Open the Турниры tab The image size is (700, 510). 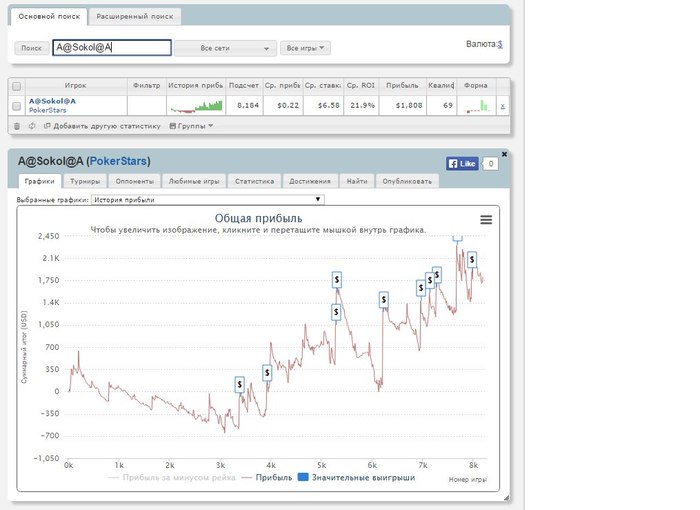click(85, 181)
